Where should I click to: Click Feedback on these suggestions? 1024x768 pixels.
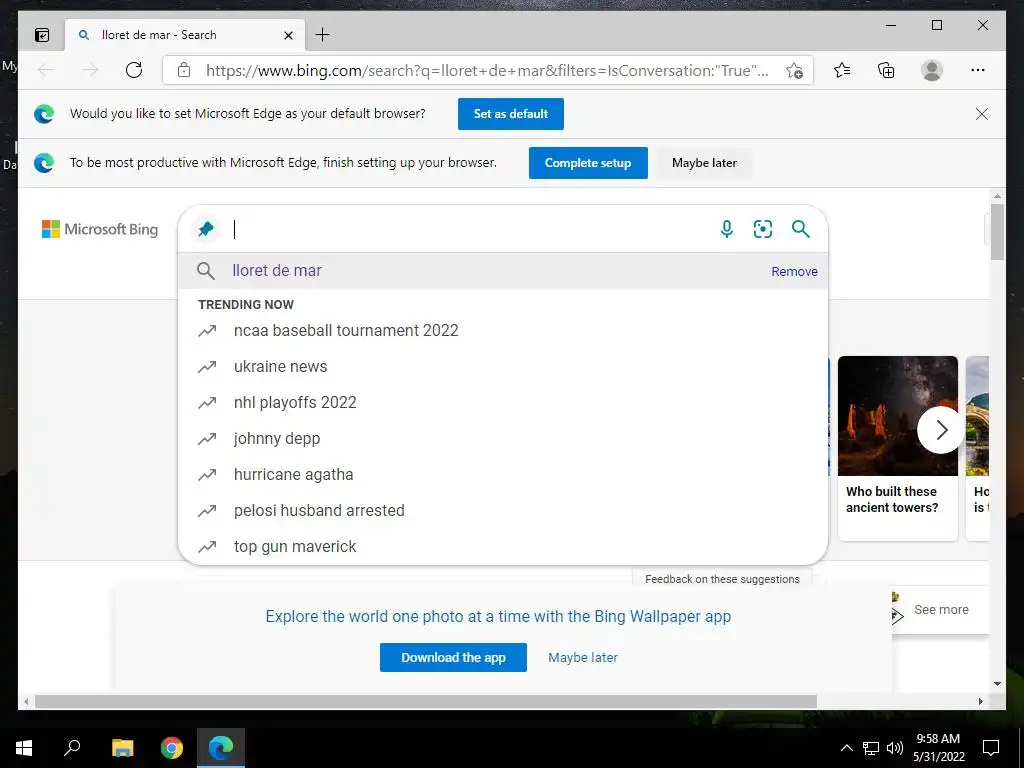point(722,579)
